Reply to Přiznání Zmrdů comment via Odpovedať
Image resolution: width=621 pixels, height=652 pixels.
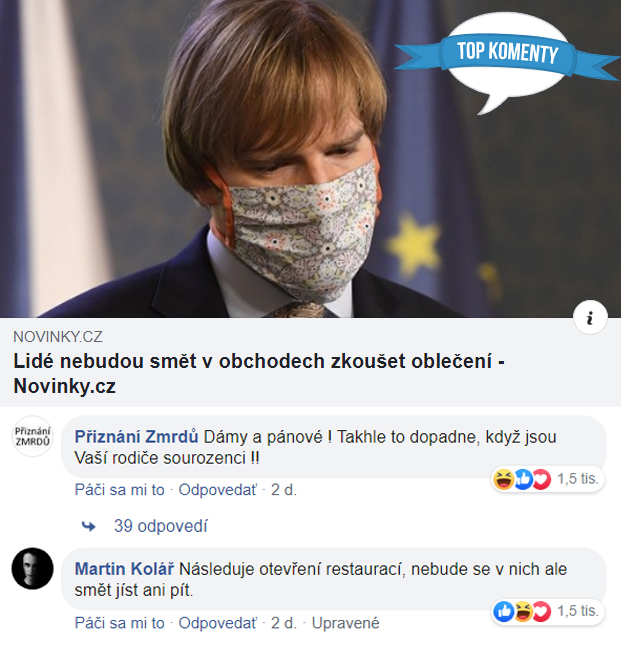[218, 490]
